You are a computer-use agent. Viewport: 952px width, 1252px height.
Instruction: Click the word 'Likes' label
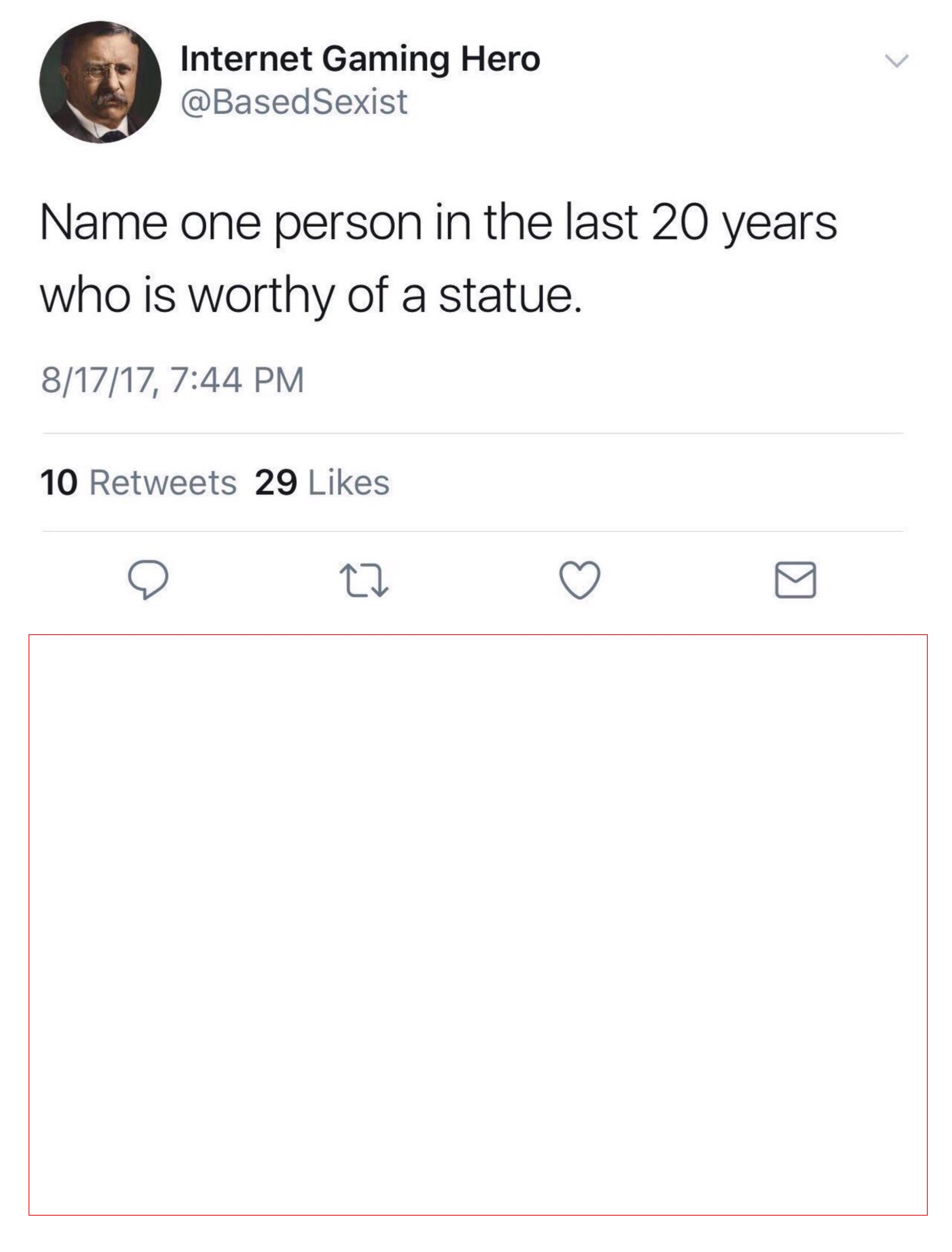pos(349,482)
